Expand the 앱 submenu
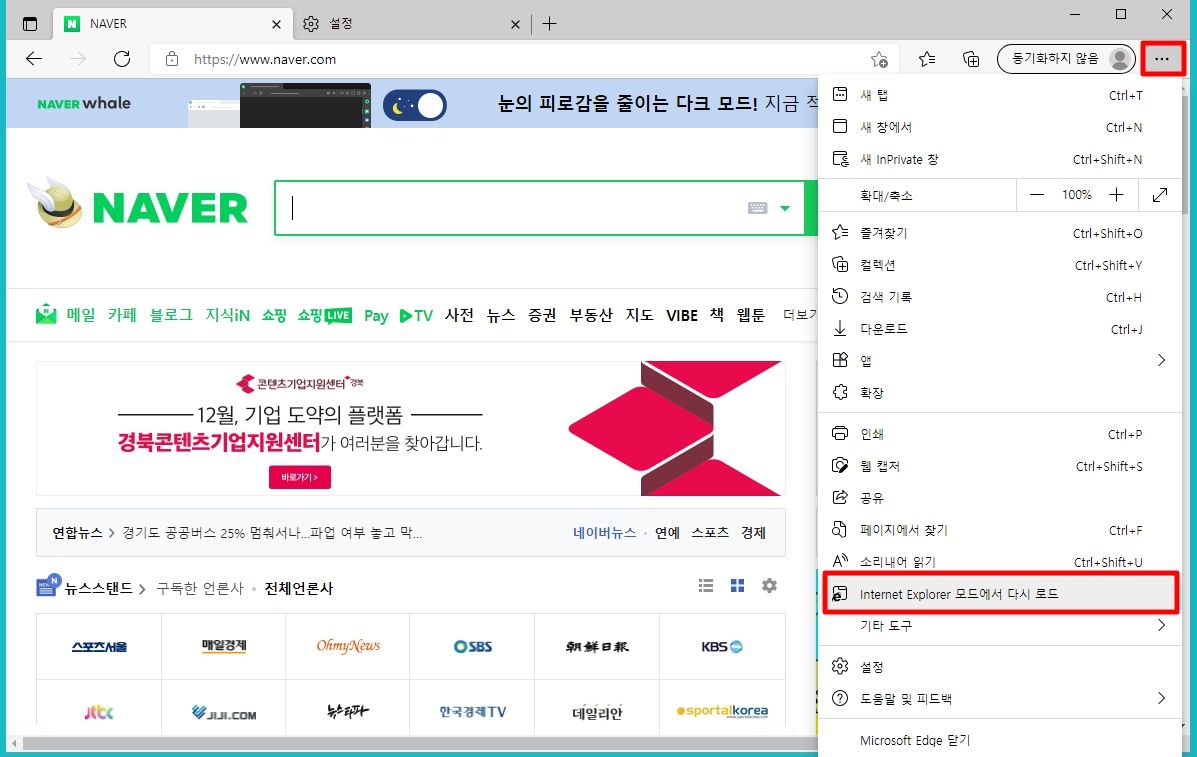Screen dimensions: 1197x757 pos(1000,361)
